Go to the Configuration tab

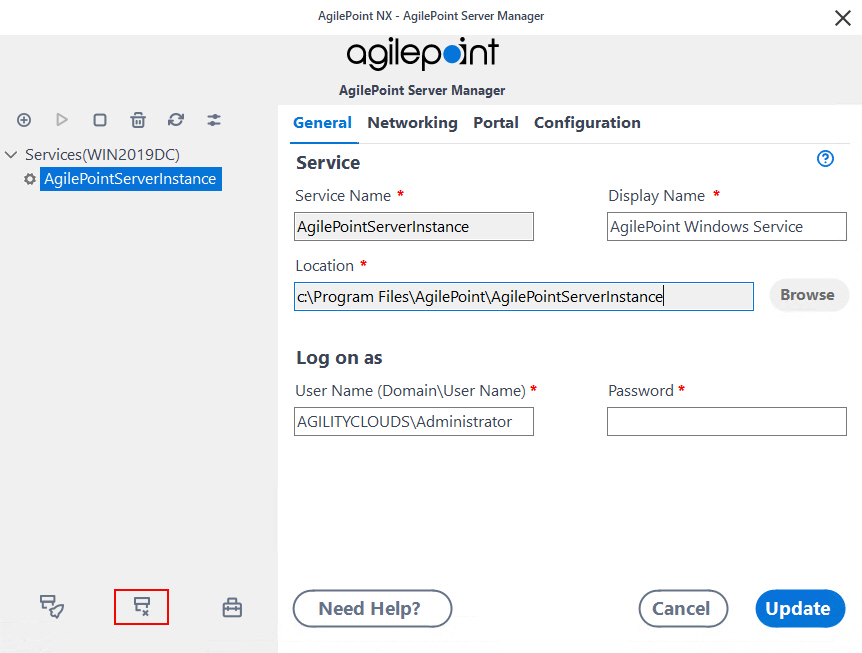pyautogui.click(x=587, y=123)
